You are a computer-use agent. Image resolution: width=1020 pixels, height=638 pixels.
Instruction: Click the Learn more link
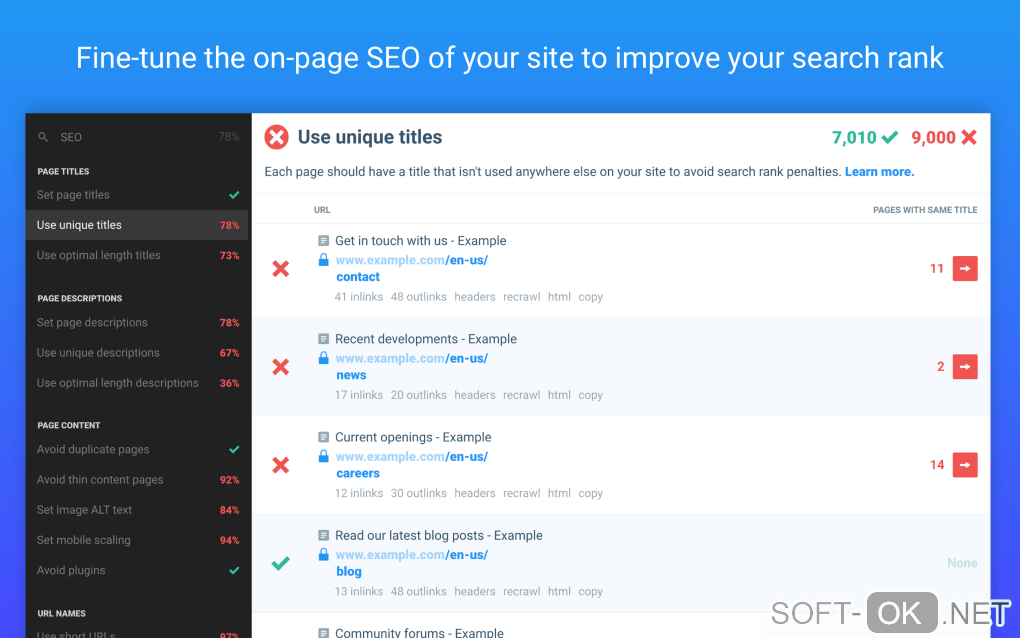click(x=879, y=172)
